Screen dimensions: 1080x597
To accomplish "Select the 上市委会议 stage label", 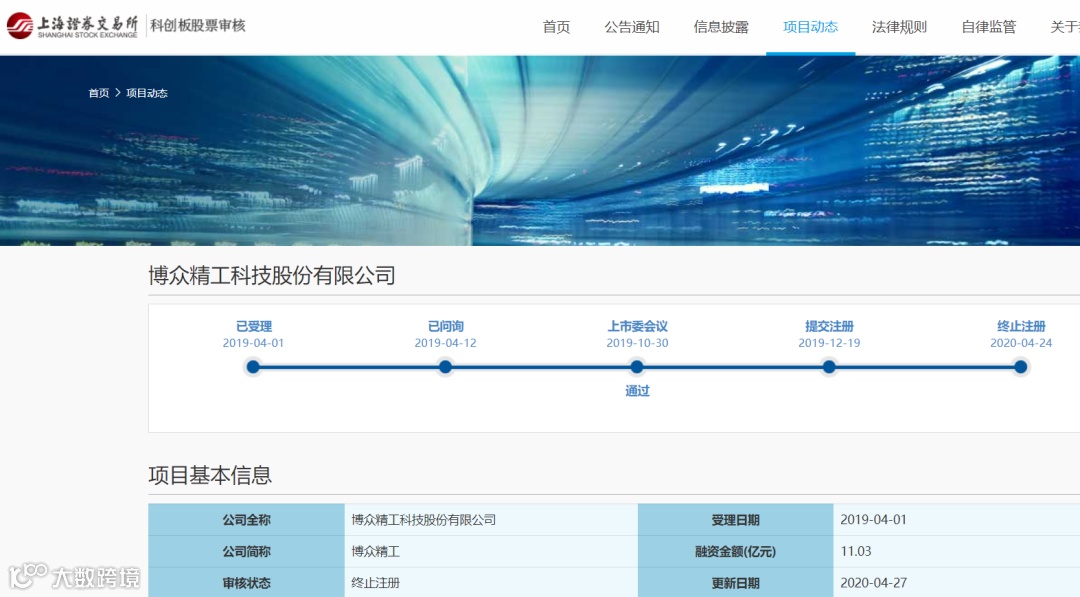I will 637,326.
